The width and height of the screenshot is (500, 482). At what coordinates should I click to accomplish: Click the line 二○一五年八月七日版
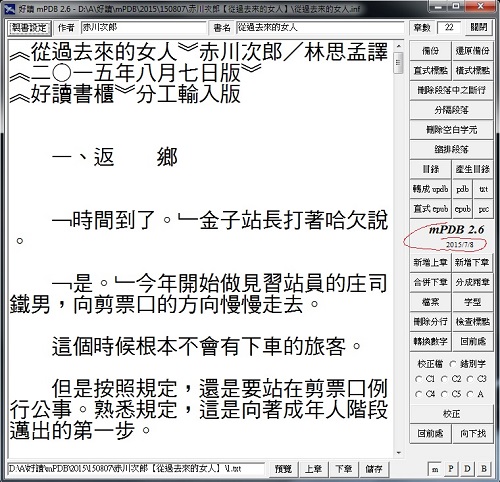tap(135, 73)
